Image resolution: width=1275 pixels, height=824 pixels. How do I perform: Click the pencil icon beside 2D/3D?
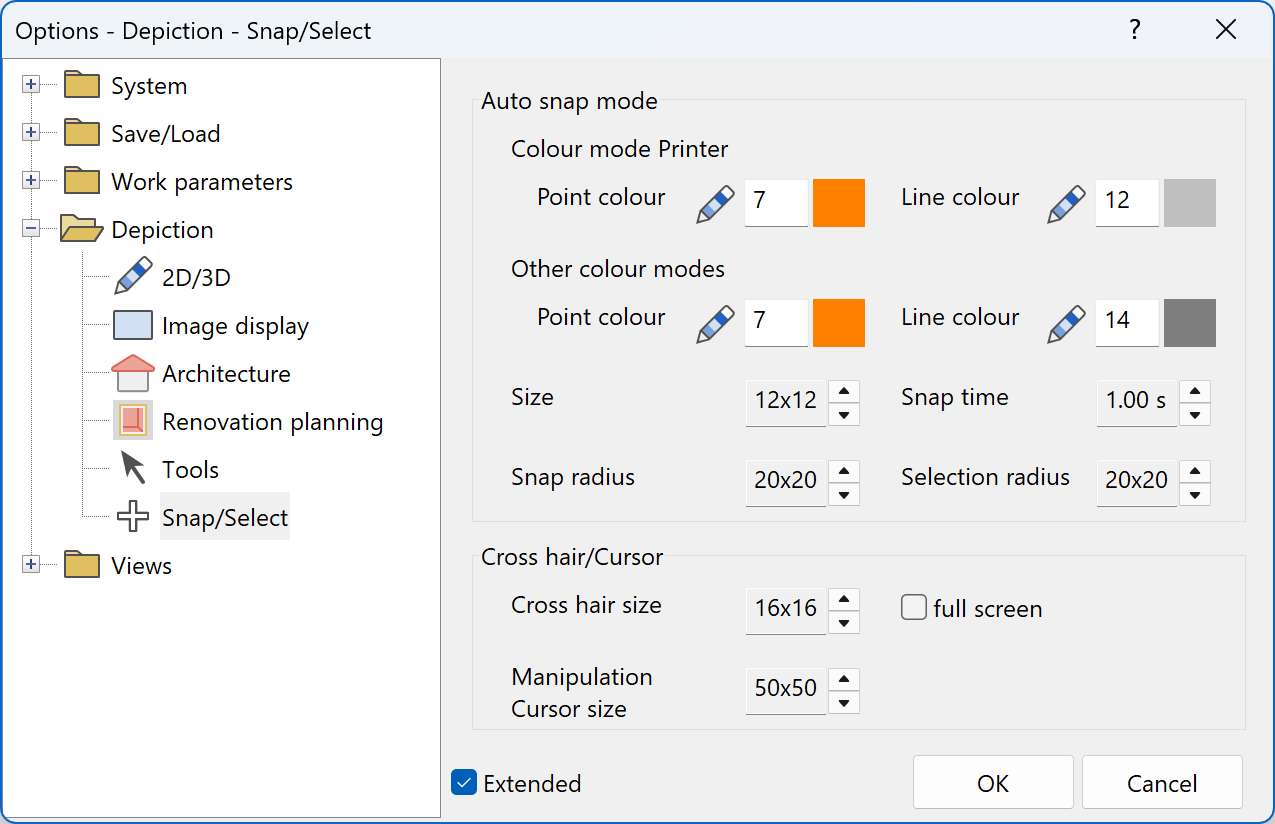132,275
